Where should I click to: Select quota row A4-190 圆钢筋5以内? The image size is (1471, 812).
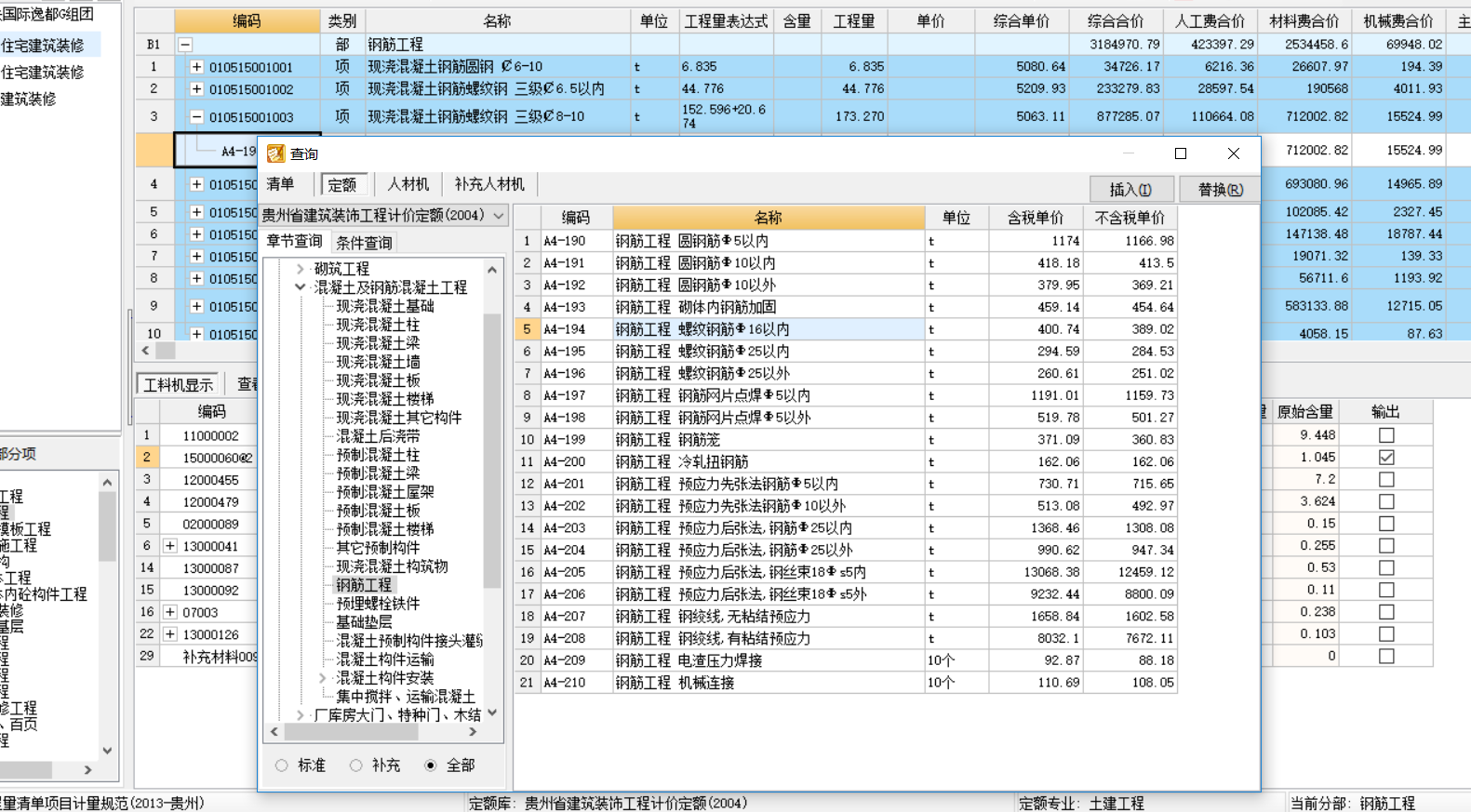click(846, 241)
